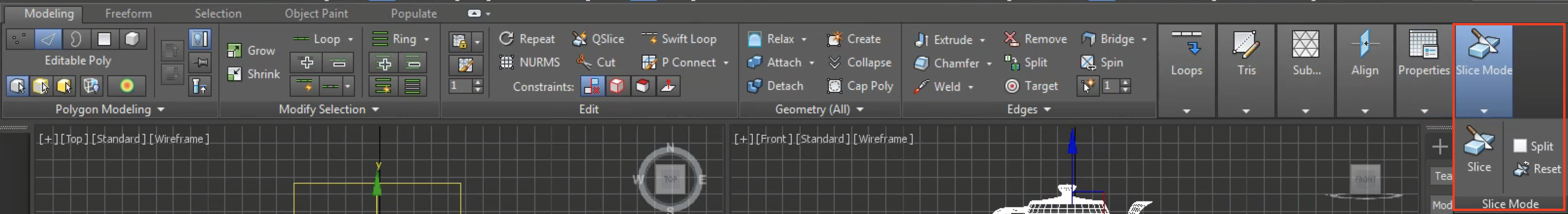Expand the Edges panel
This screenshot has height=214, width=1568.
1029,110
